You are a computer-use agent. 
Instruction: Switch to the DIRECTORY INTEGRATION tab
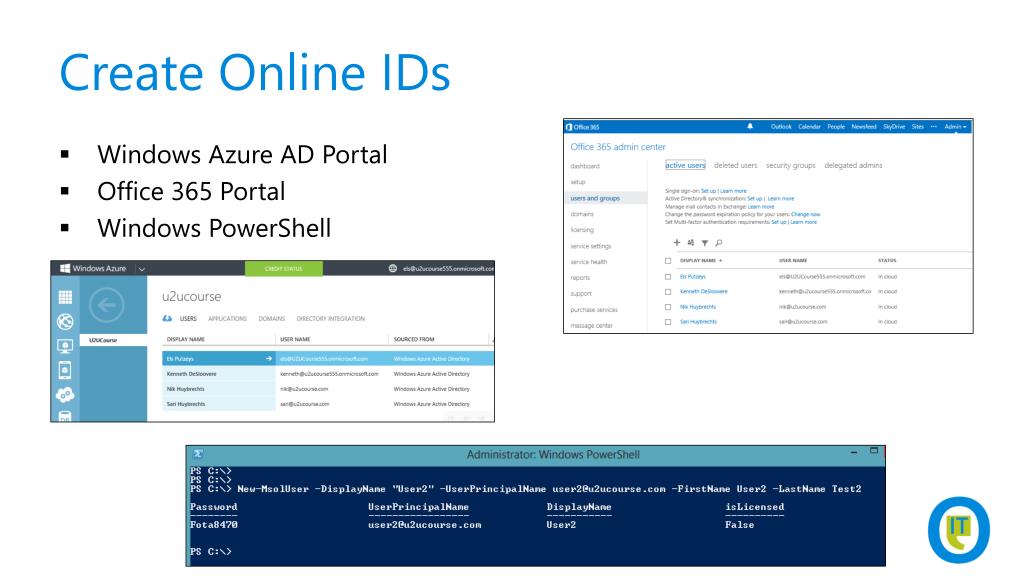coord(330,319)
